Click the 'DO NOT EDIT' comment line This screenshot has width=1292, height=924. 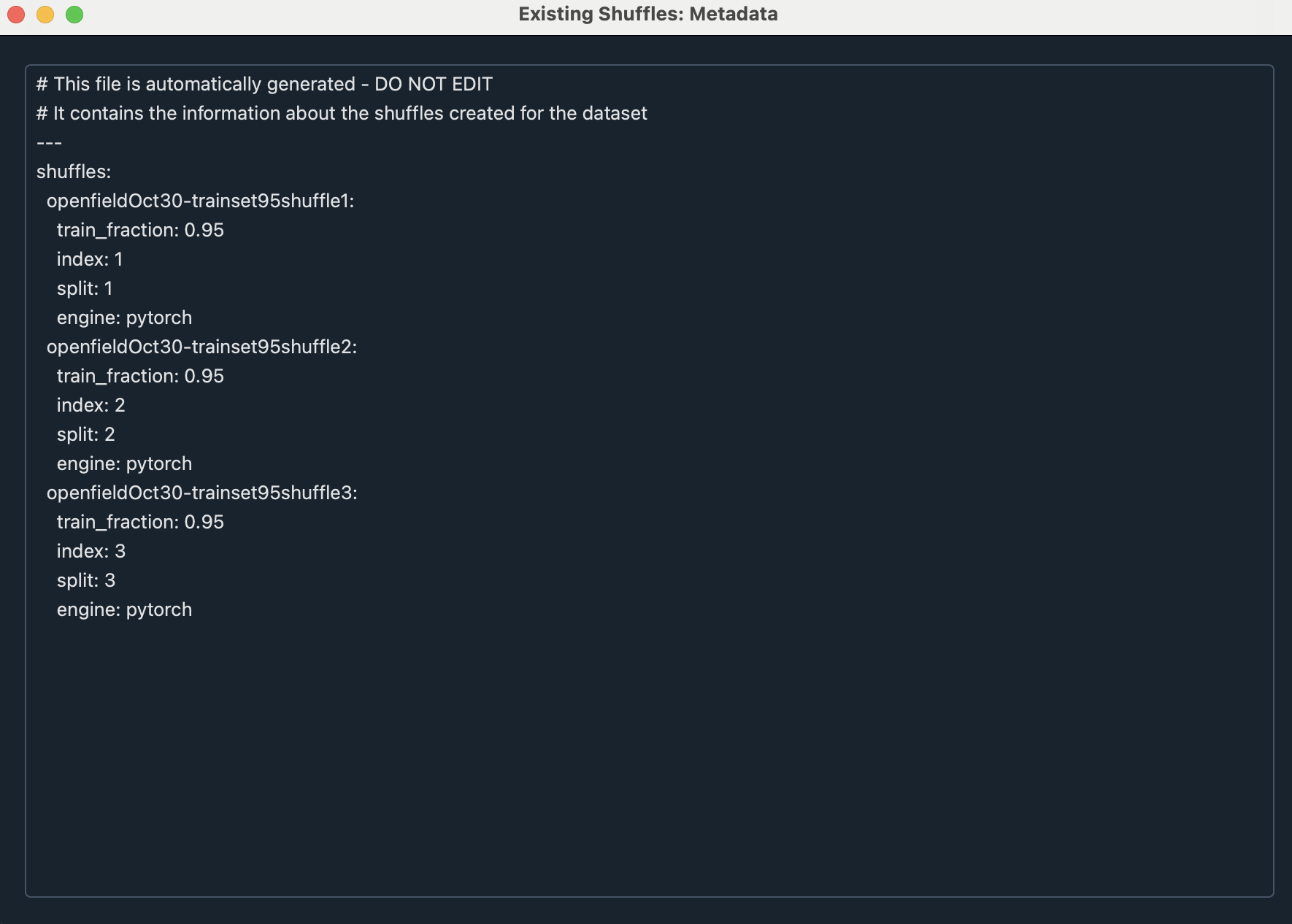tap(264, 84)
